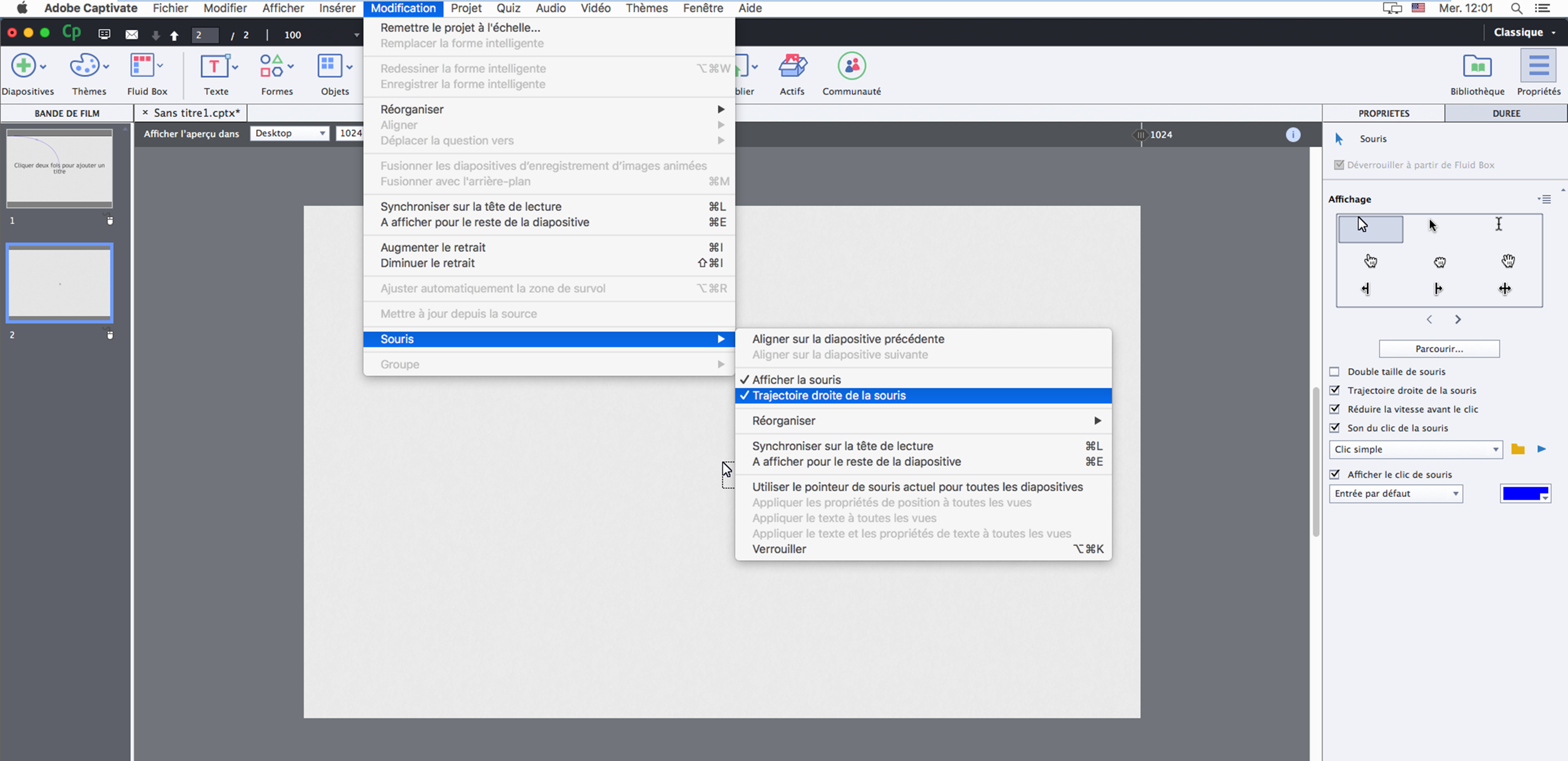Open the Diapositives add-slide icon
The width and height of the screenshot is (1568, 761).
[x=24, y=66]
